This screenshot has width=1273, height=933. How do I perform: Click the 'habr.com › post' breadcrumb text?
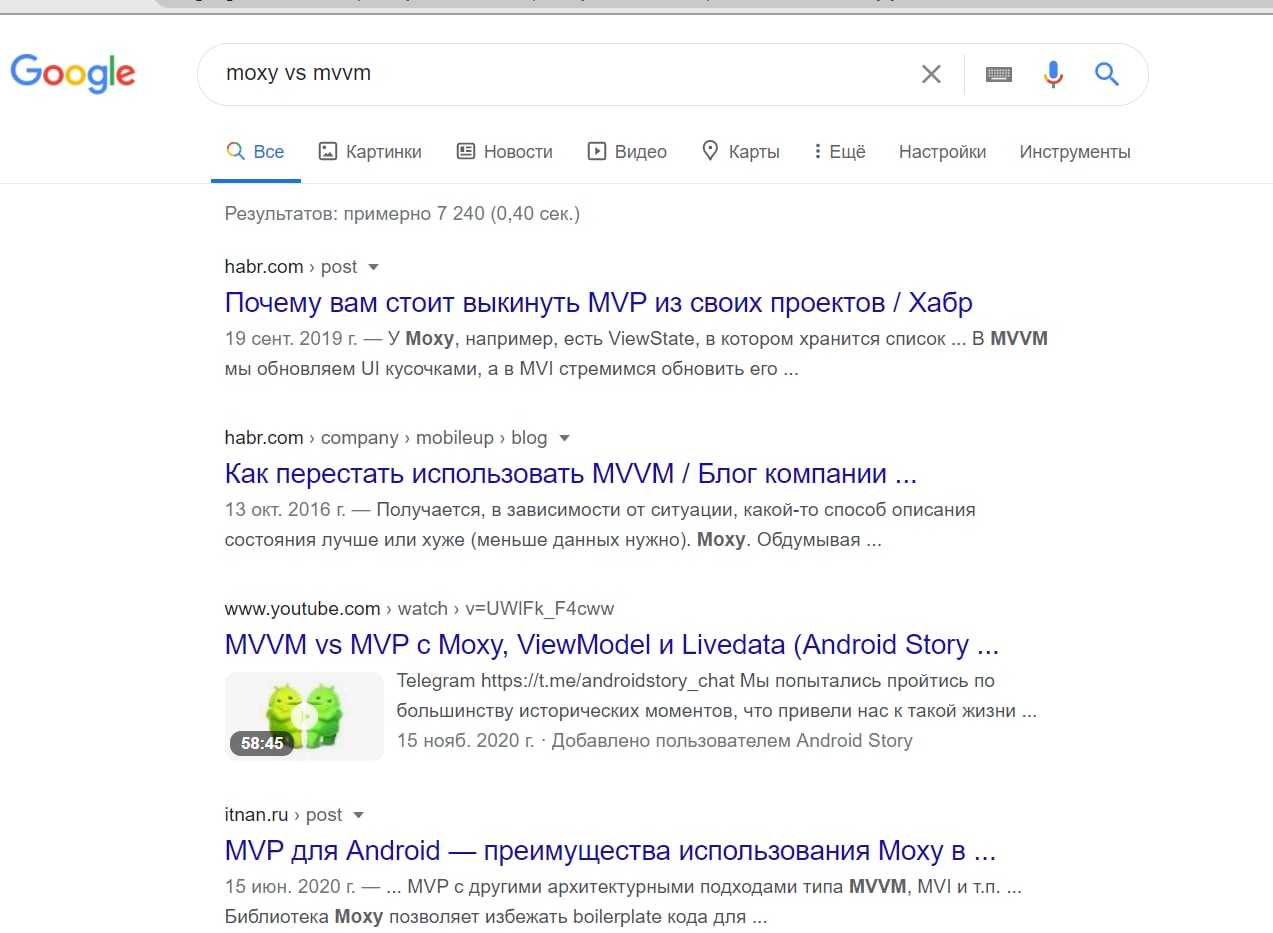coord(291,267)
